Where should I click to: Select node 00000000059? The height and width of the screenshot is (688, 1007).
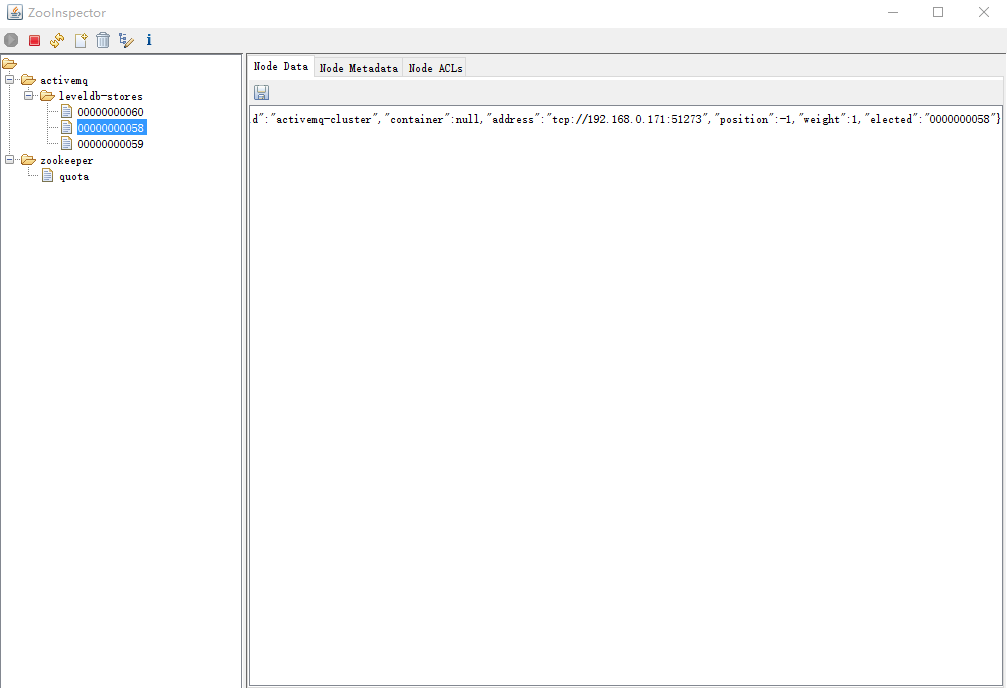(110, 144)
